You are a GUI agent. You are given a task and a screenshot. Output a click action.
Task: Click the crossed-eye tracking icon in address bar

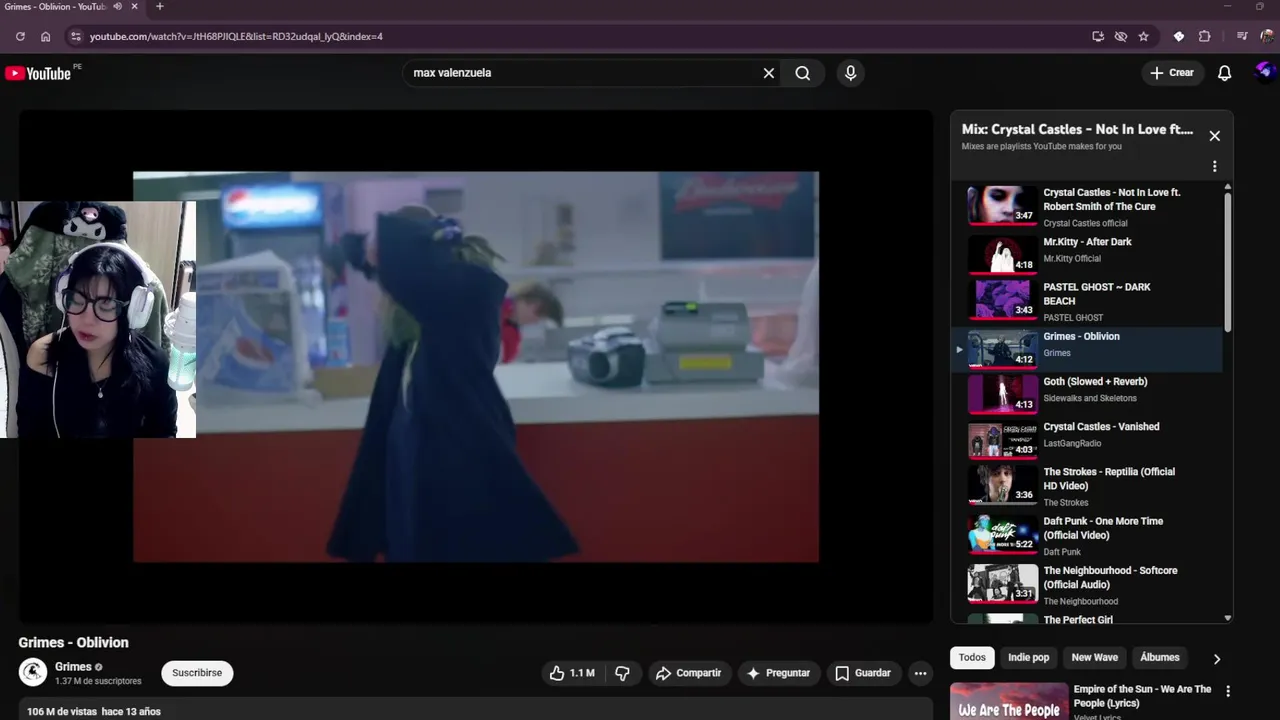pos(1120,36)
